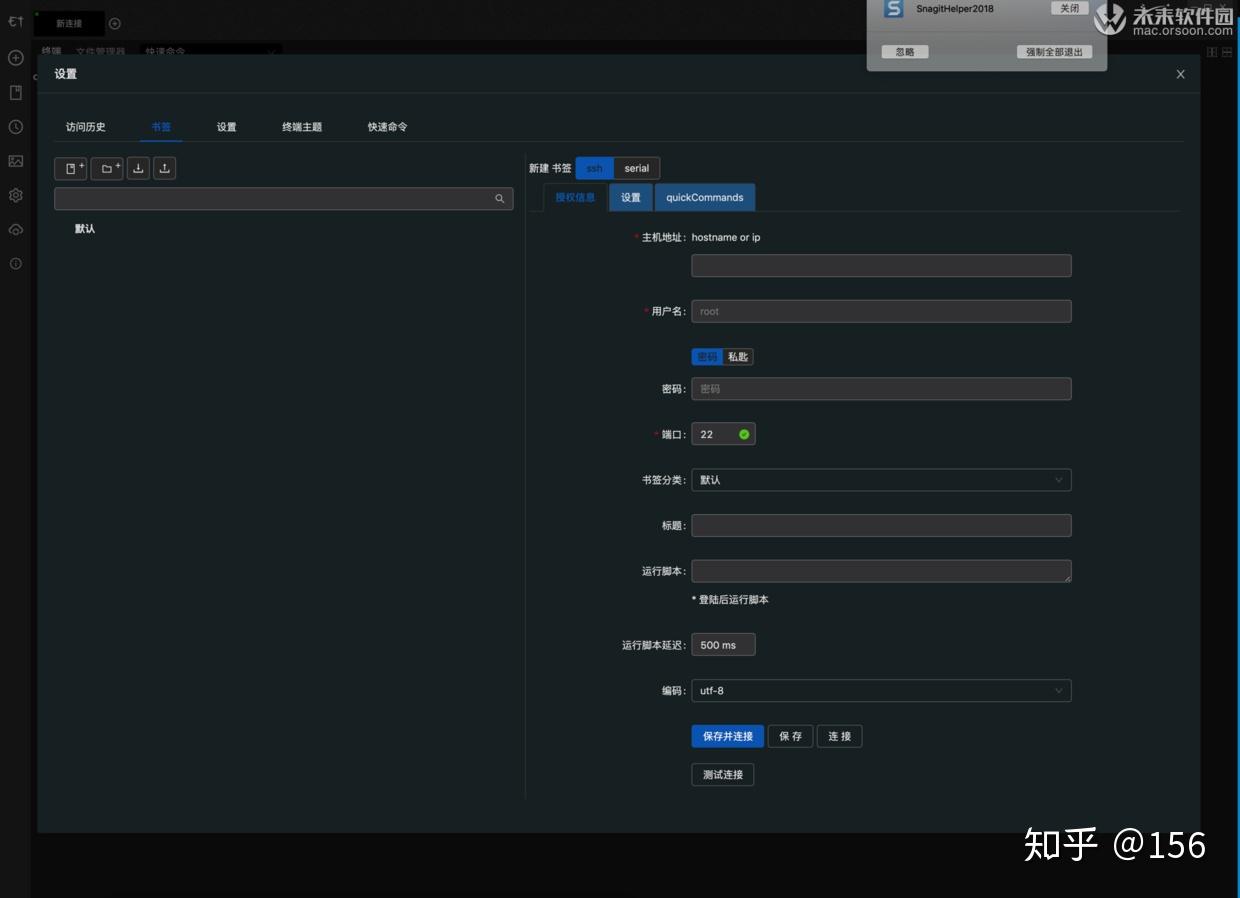
Task: Select the 默认 bookmark category in the list
Action: tap(85, 229)
